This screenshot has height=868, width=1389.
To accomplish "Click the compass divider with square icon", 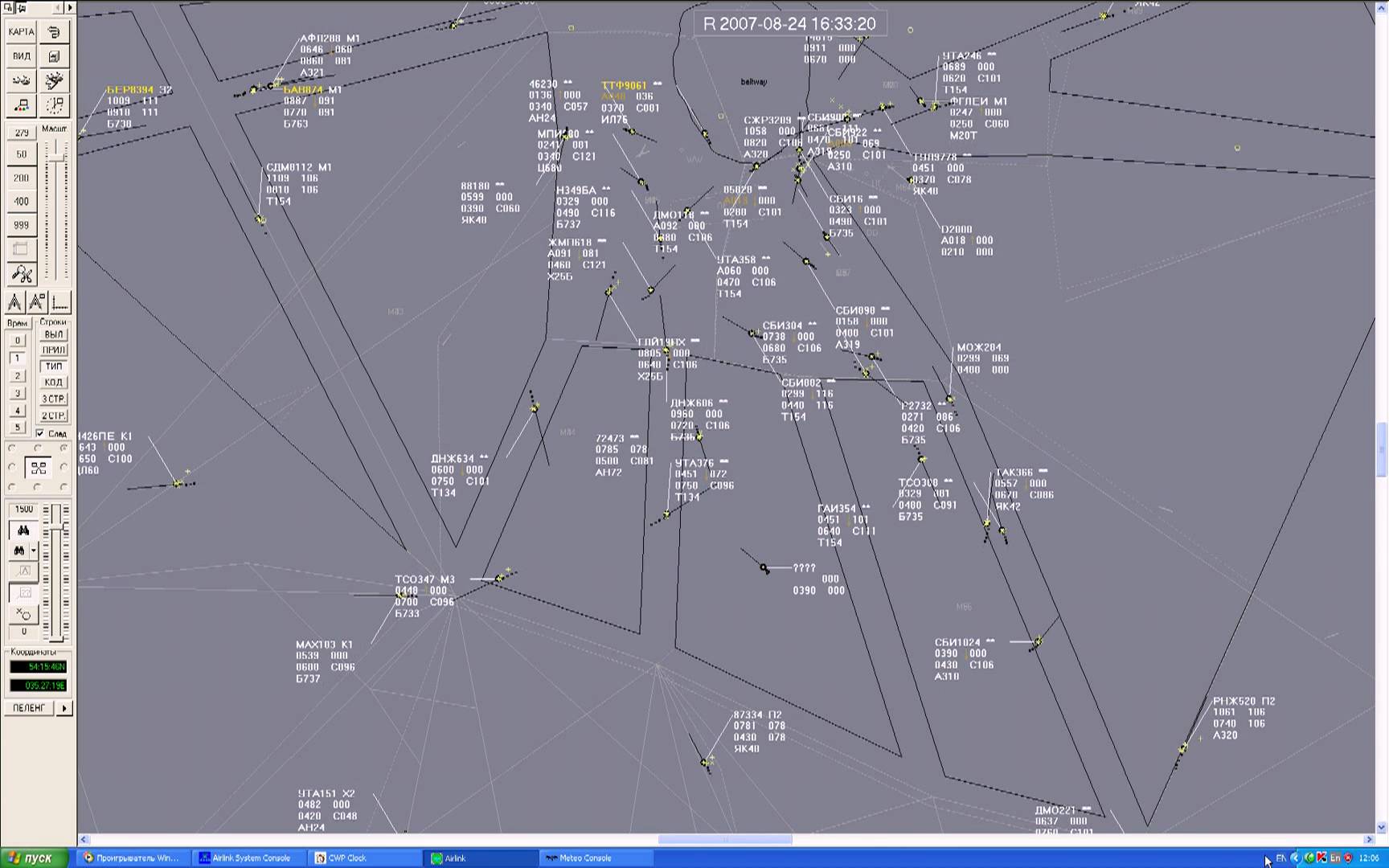I will click(x=37, y=303).
